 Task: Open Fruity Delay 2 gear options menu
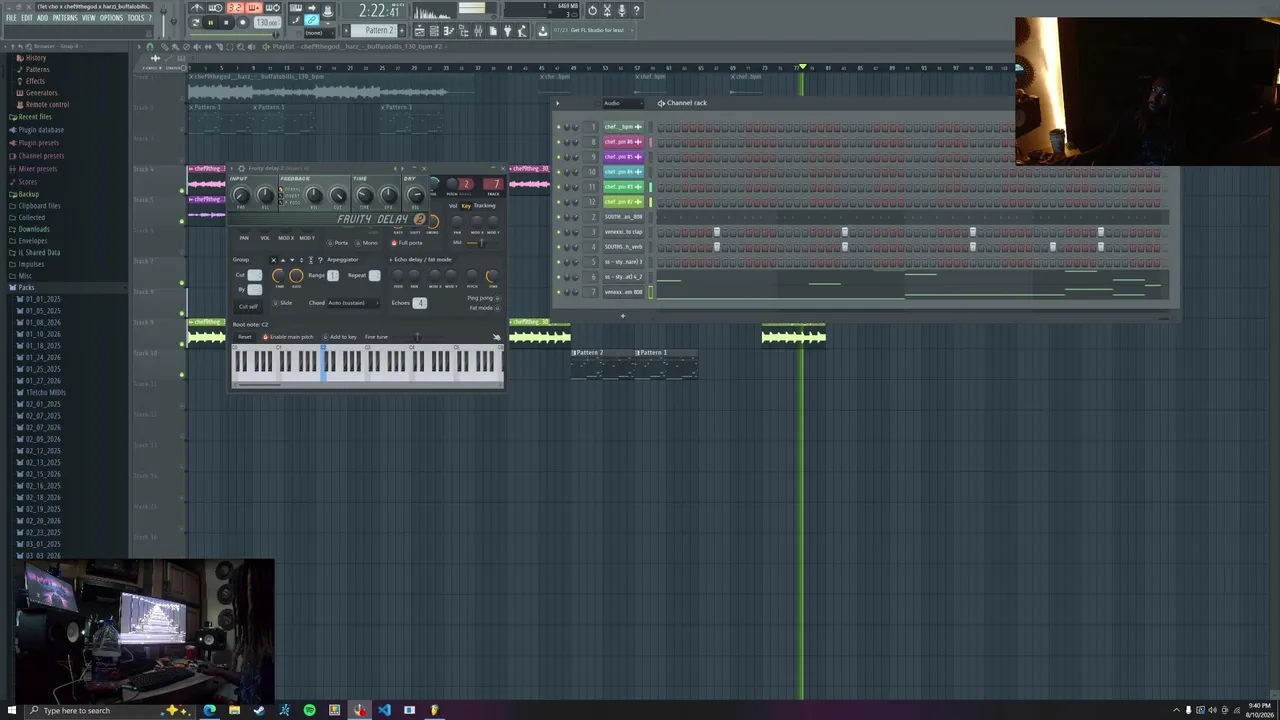(x=241, y=168)
